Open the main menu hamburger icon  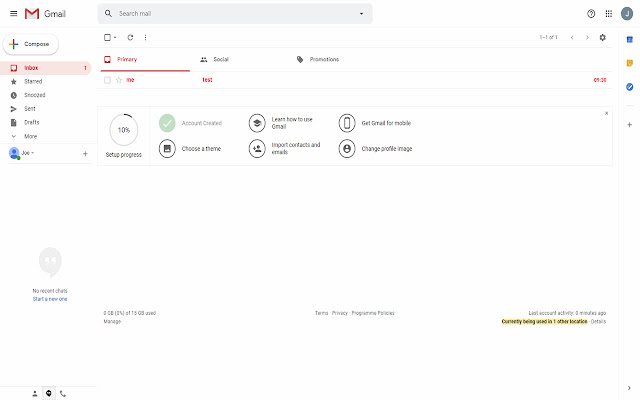tap(13, 13)
